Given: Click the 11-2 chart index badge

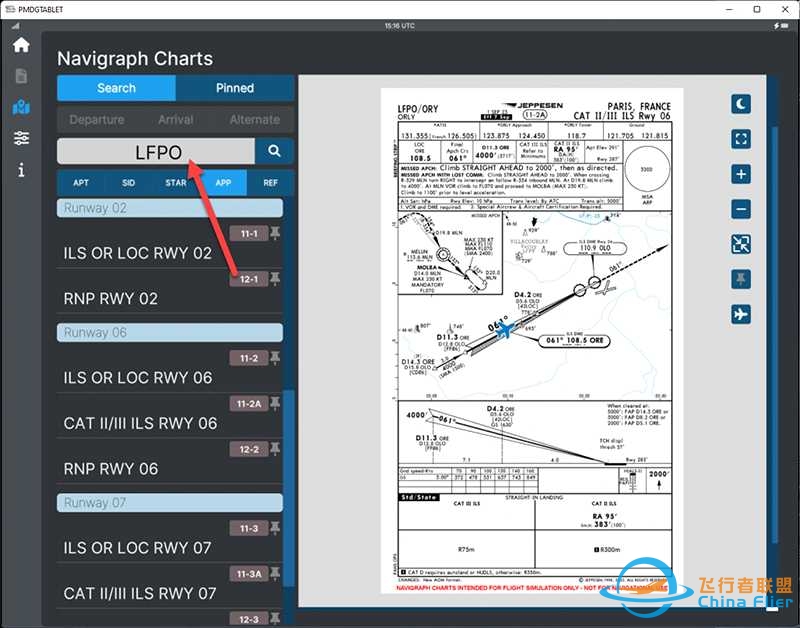Looking at the screenshot, I should pos(249,358).
